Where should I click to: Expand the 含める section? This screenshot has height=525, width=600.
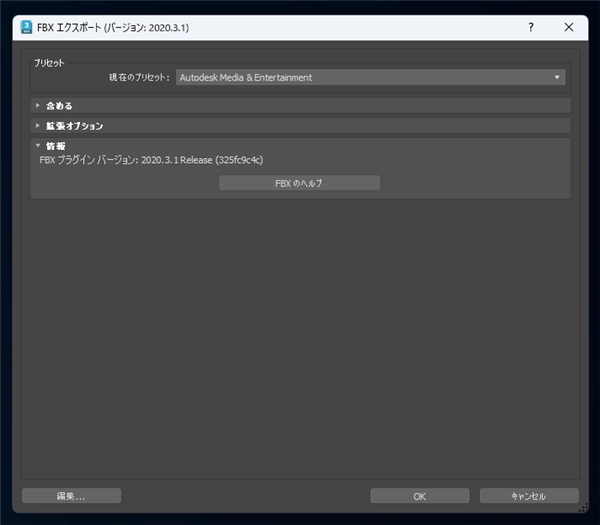pos(300,106)
